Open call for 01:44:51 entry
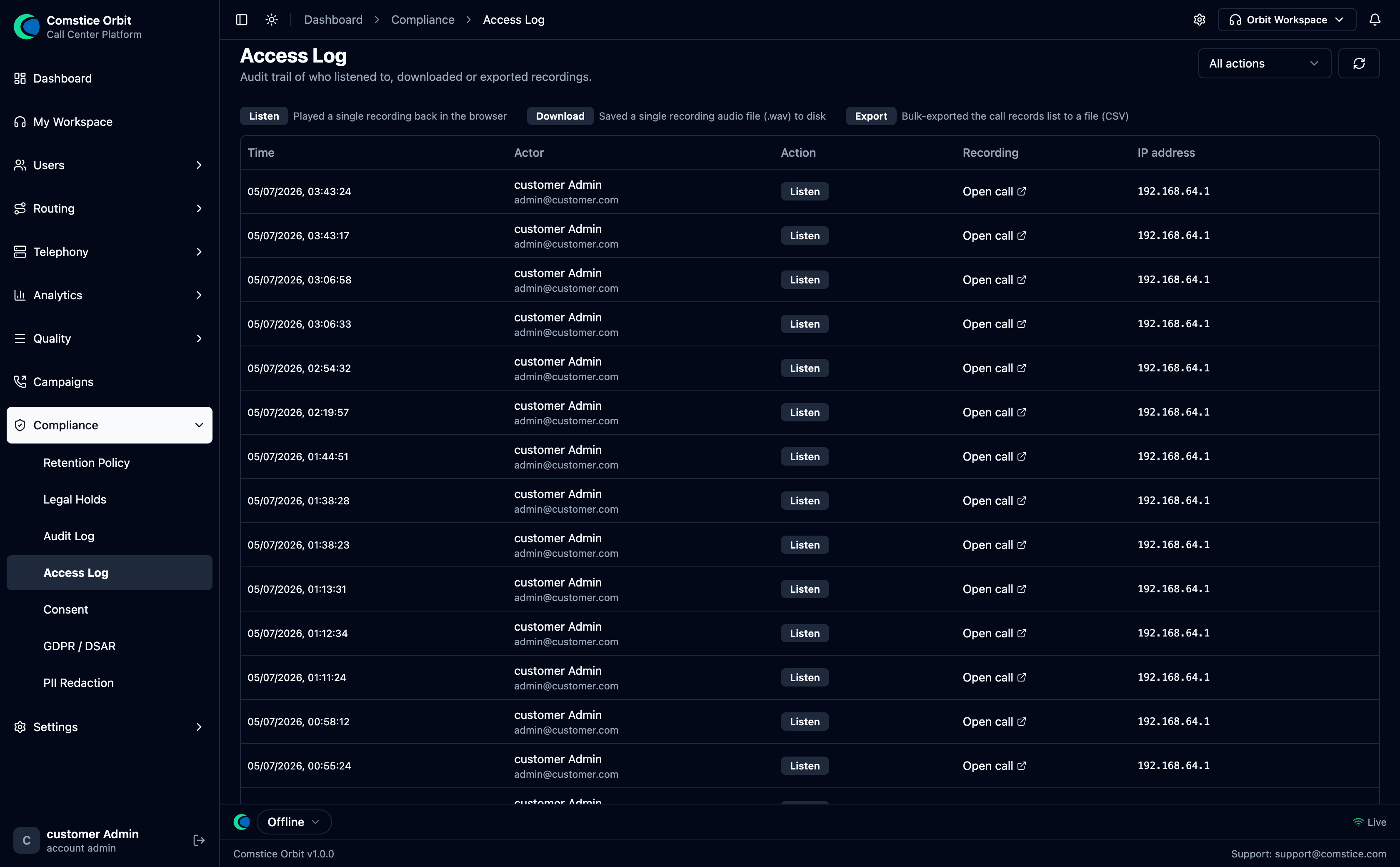The height and width of the screenshot is (867, 1400). [x=994, y=456]
